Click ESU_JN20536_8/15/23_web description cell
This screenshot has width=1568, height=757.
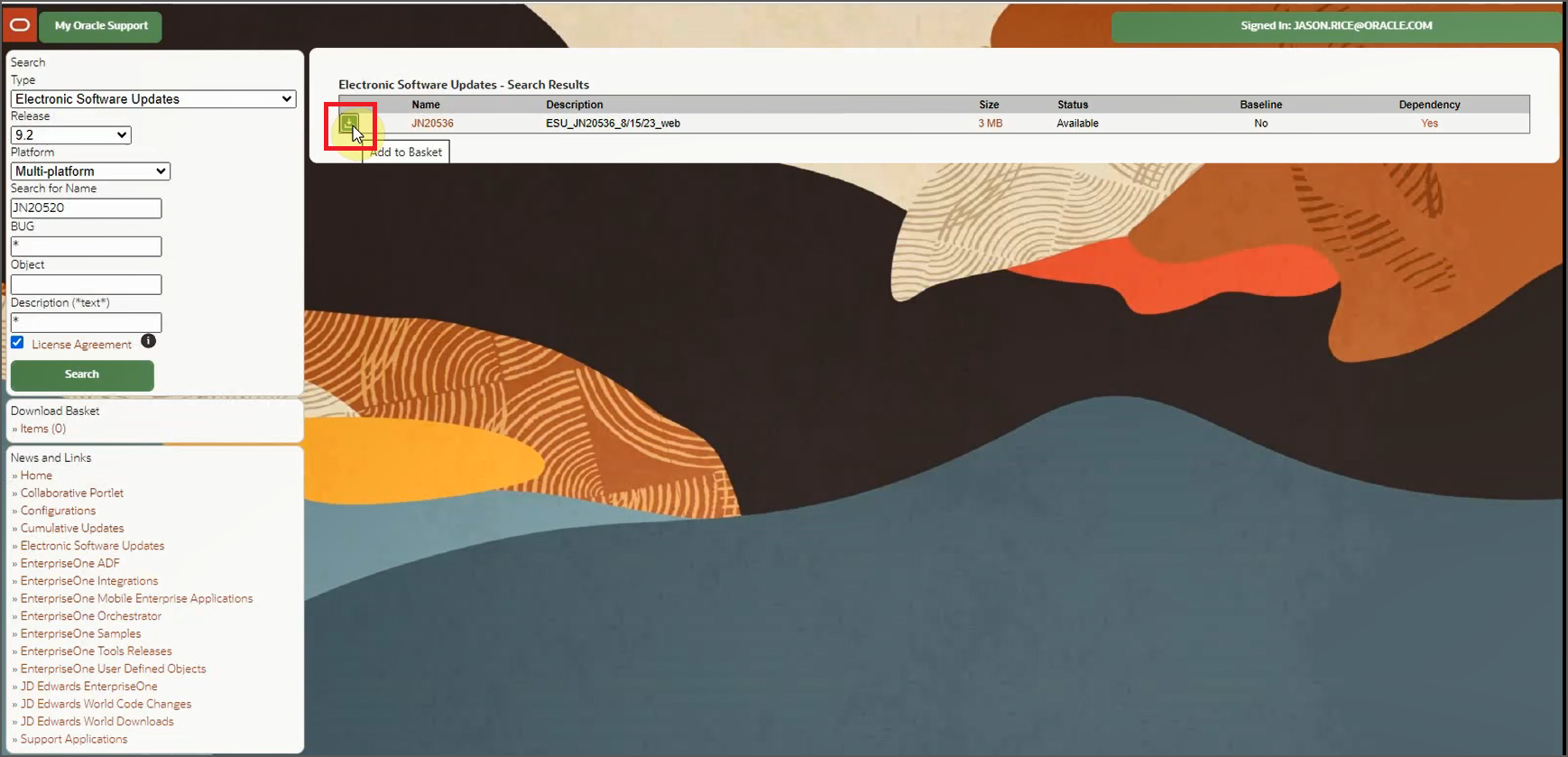pos(613,124)
